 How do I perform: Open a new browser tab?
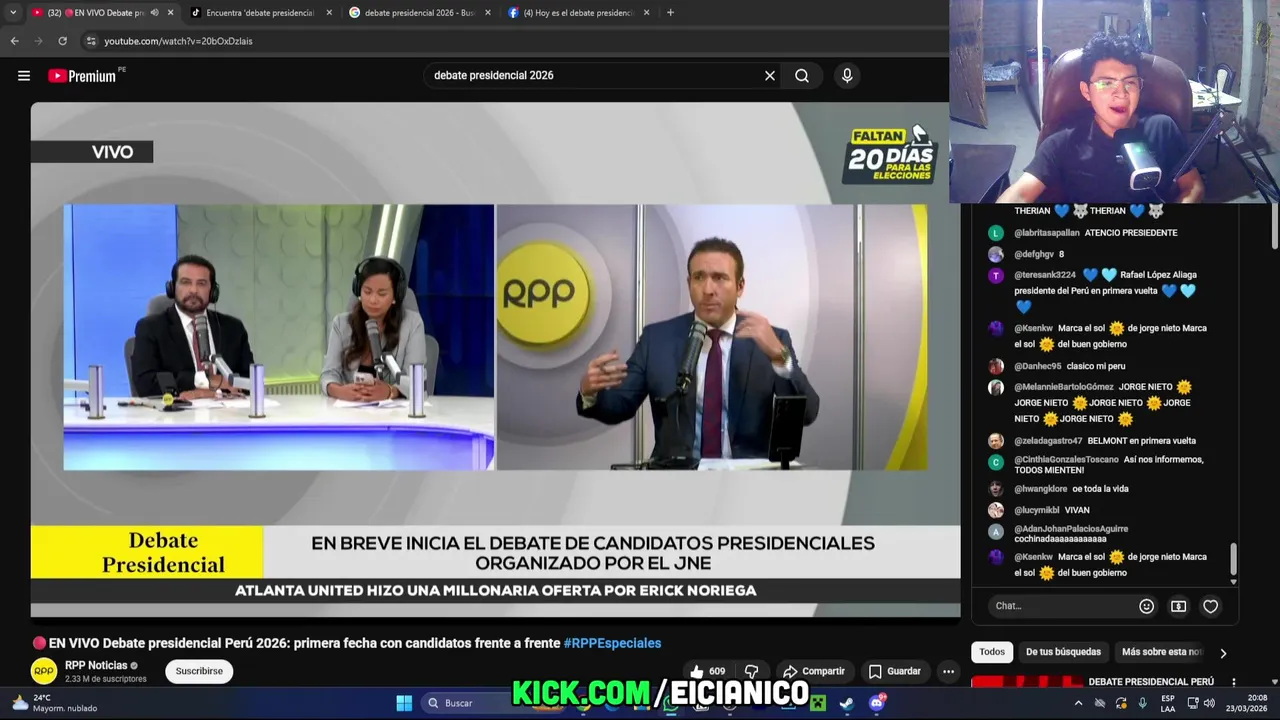[670, 13]
